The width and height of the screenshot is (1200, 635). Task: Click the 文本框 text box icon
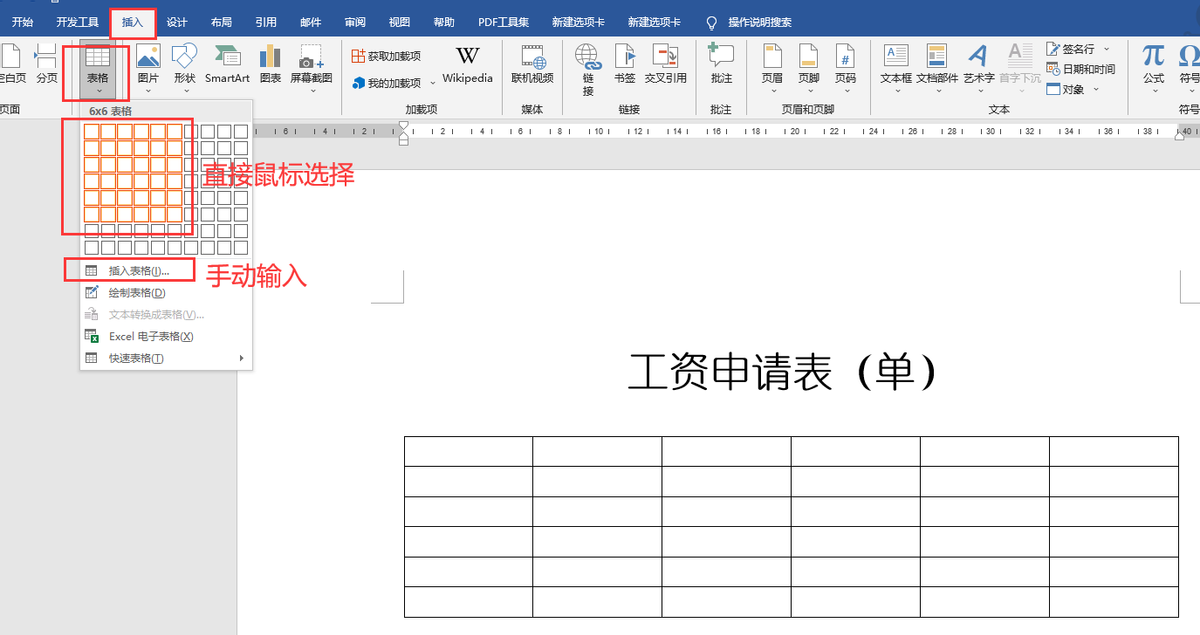[896, 57]
